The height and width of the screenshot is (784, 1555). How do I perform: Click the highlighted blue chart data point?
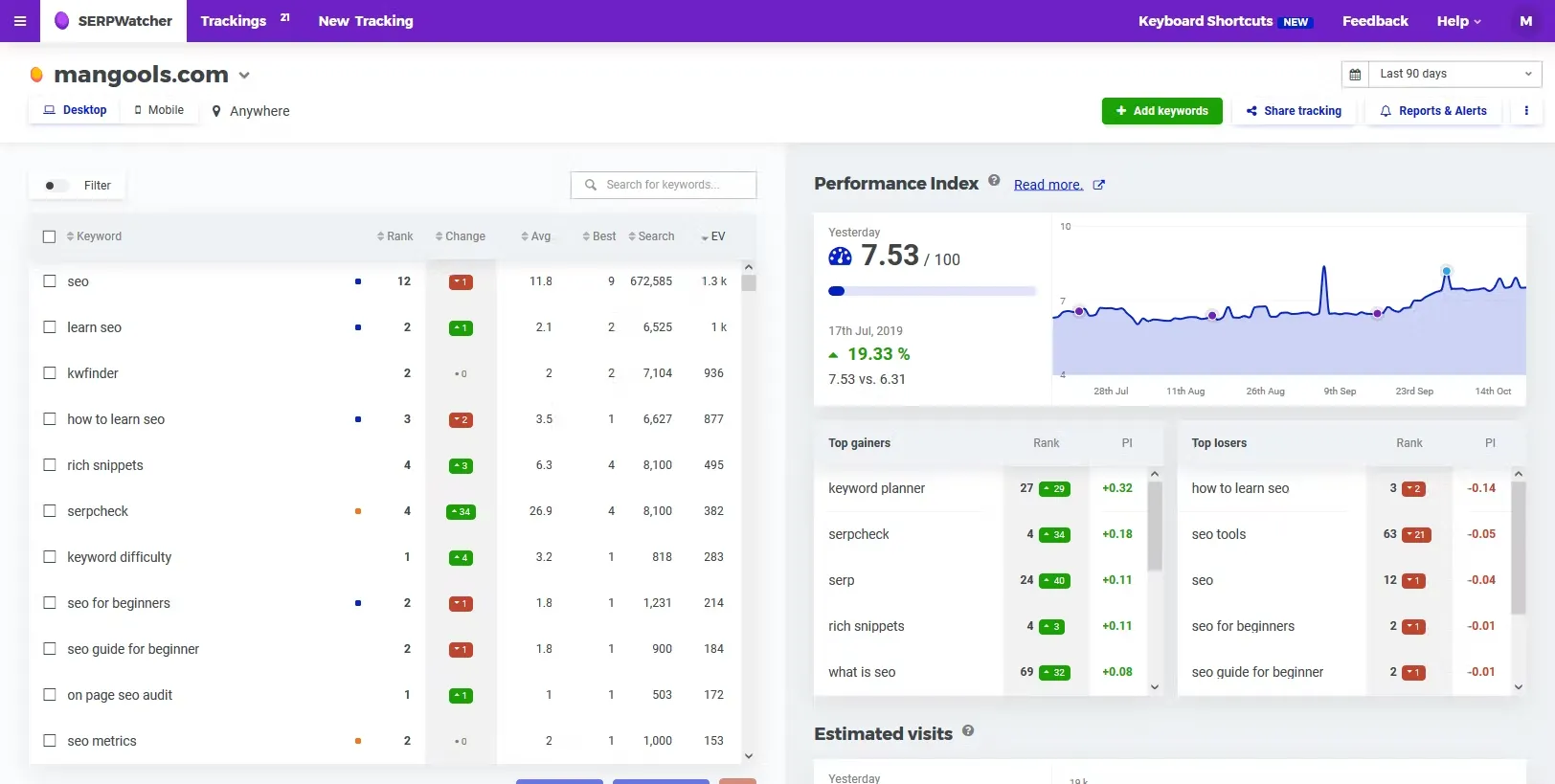[x=1446, y=271]
